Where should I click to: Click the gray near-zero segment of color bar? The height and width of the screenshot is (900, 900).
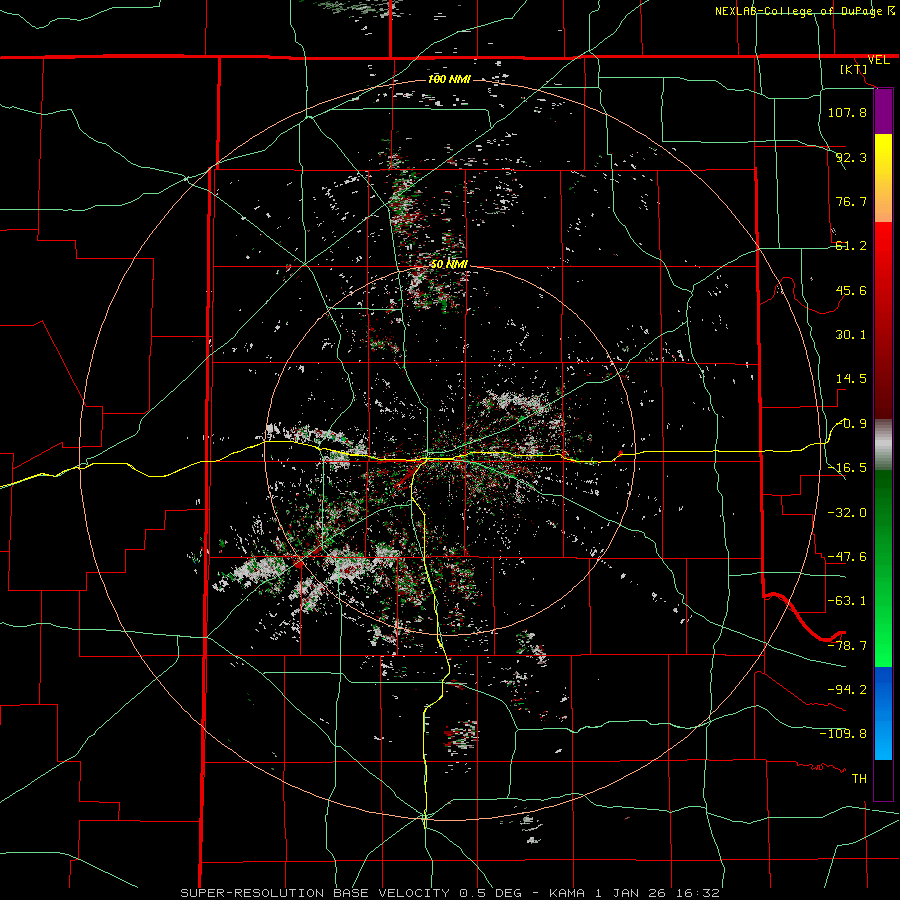883,445
